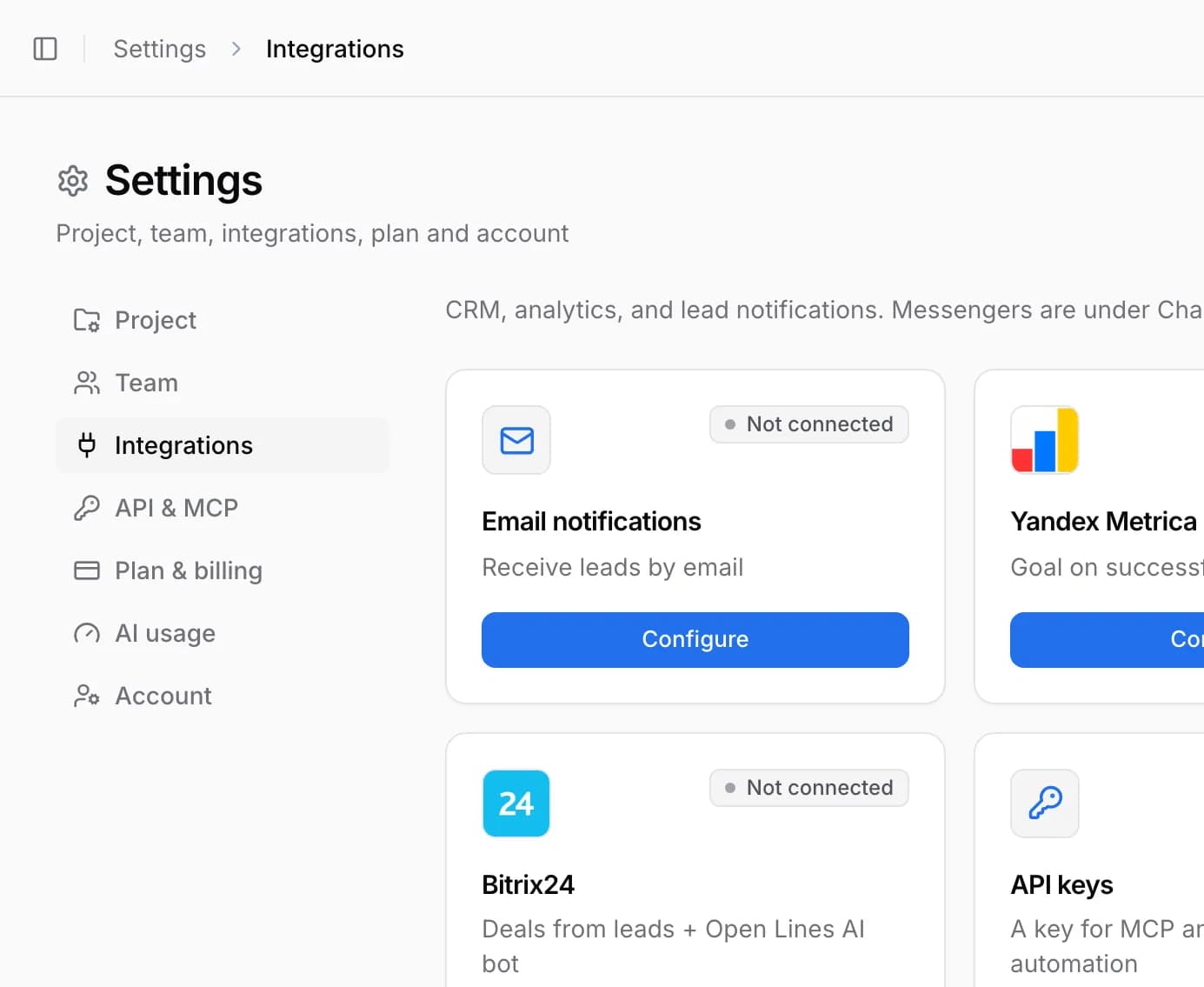Click 'Project, team, integrations, plan and account' subtitle
1204x987 pixels.
312,233
